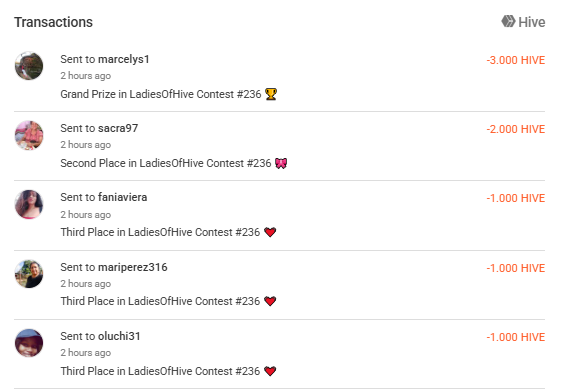
Task: Click the heart emoji in faniaviera's memo
Action: (x=270, y=232)
